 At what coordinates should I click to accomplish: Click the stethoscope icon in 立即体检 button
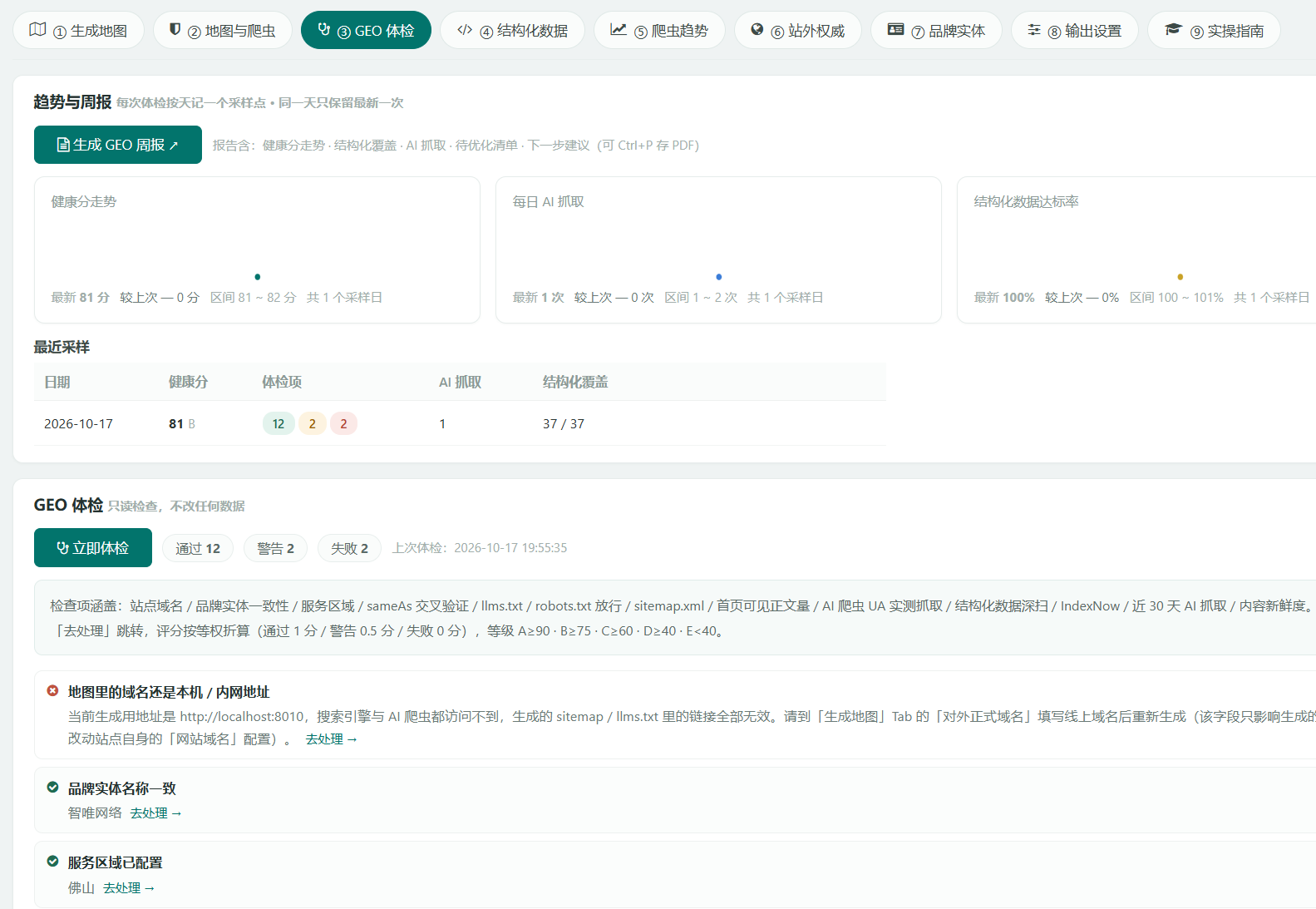[x=62, y=548]
